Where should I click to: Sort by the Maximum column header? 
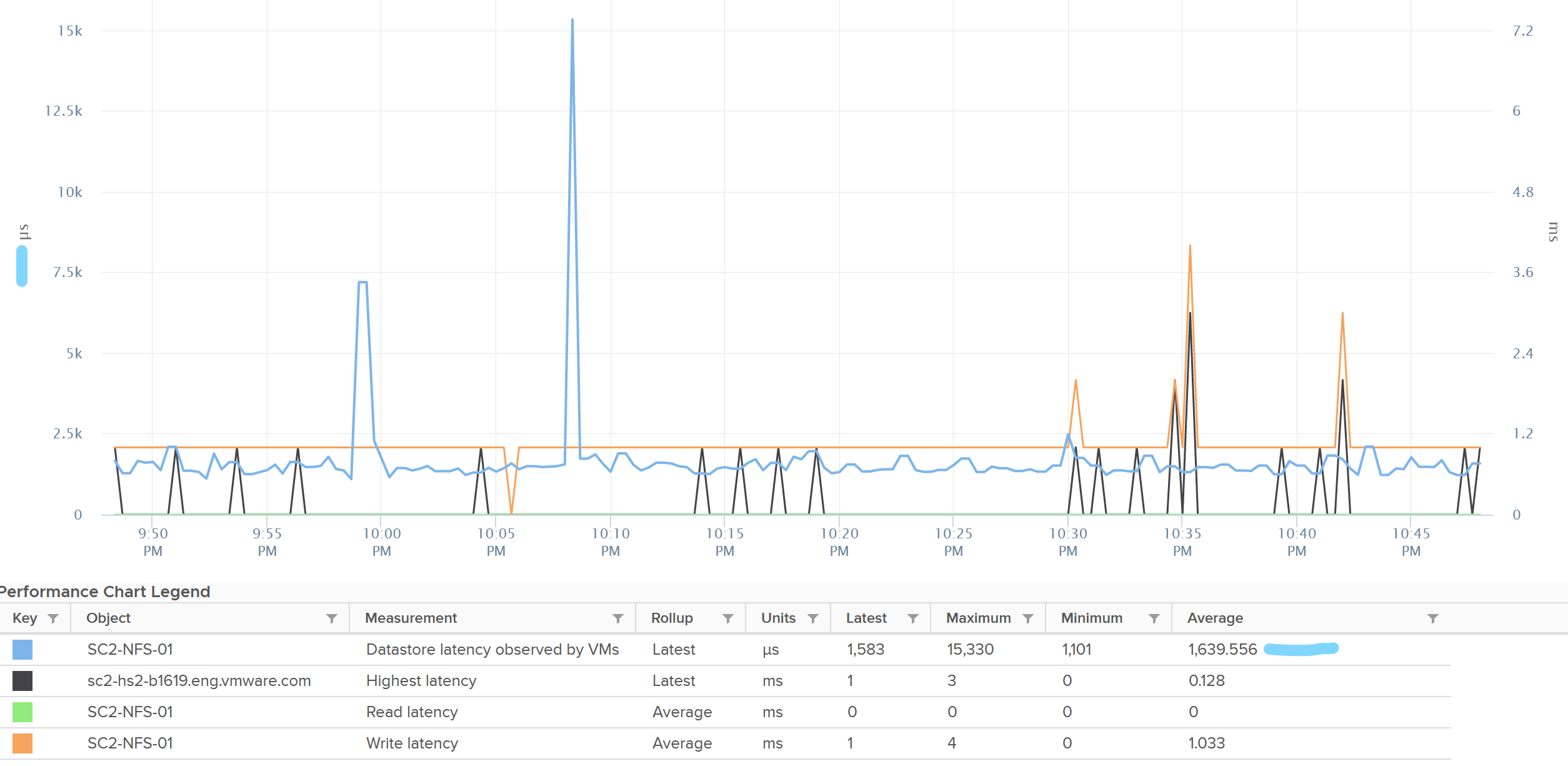[978, 618]
